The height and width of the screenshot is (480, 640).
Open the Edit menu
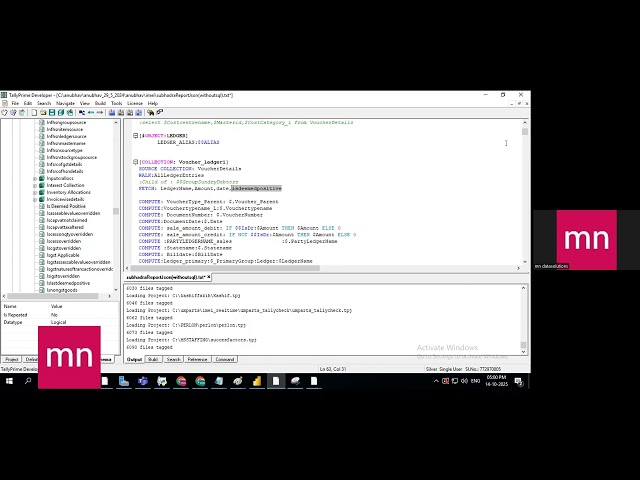(28, 103)
